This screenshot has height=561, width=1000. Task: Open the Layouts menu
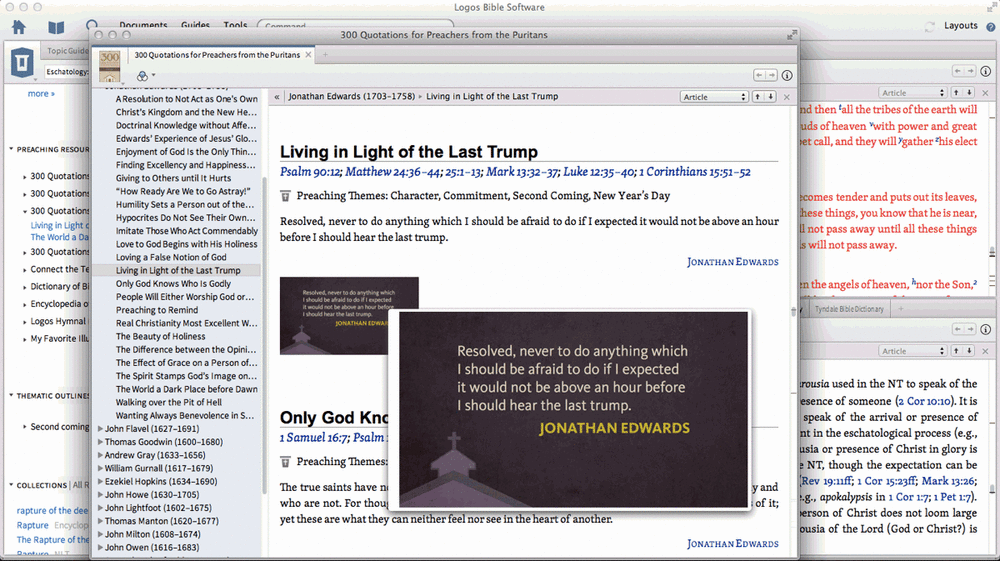pyautogui.click(x=960, y=26)
